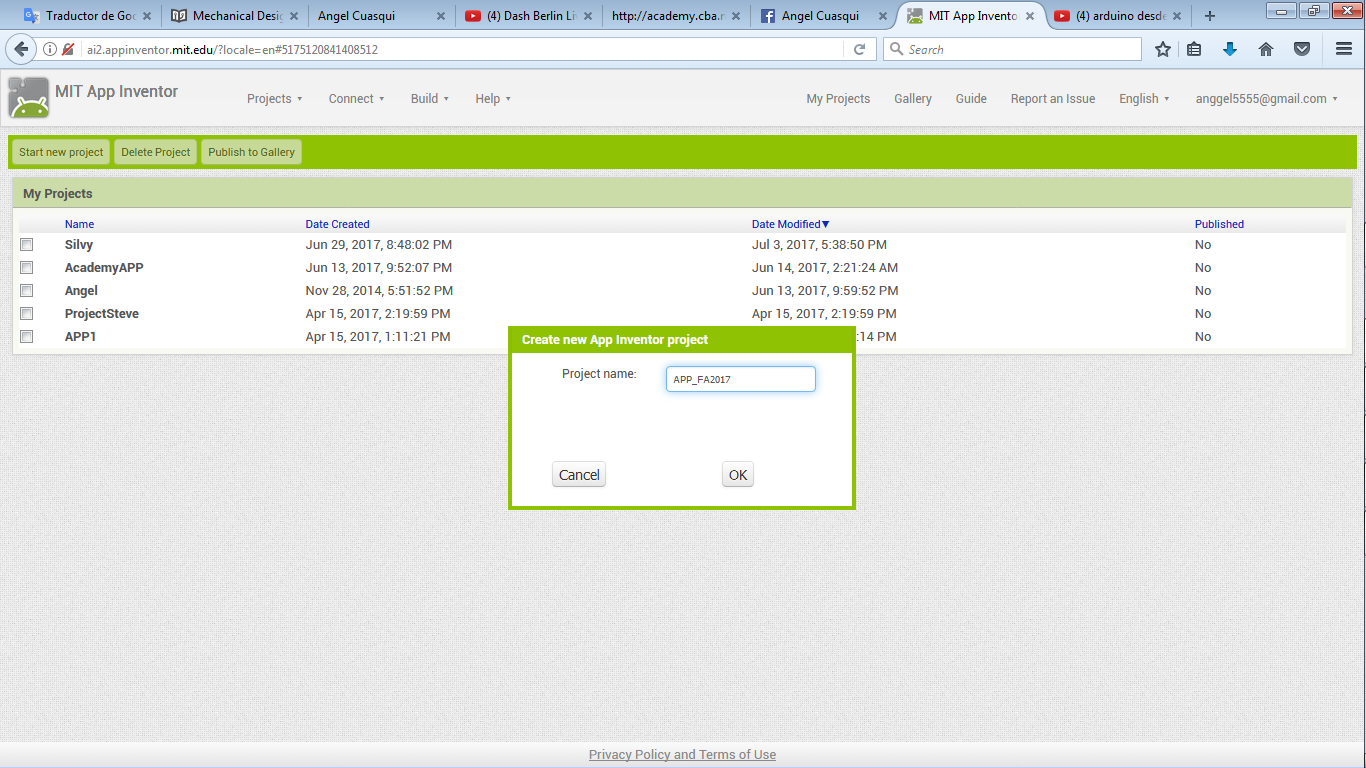Open Privacy Policy and Terms of Use
1366x768 pixels.
pyautogui.click(x=682, y=755)
